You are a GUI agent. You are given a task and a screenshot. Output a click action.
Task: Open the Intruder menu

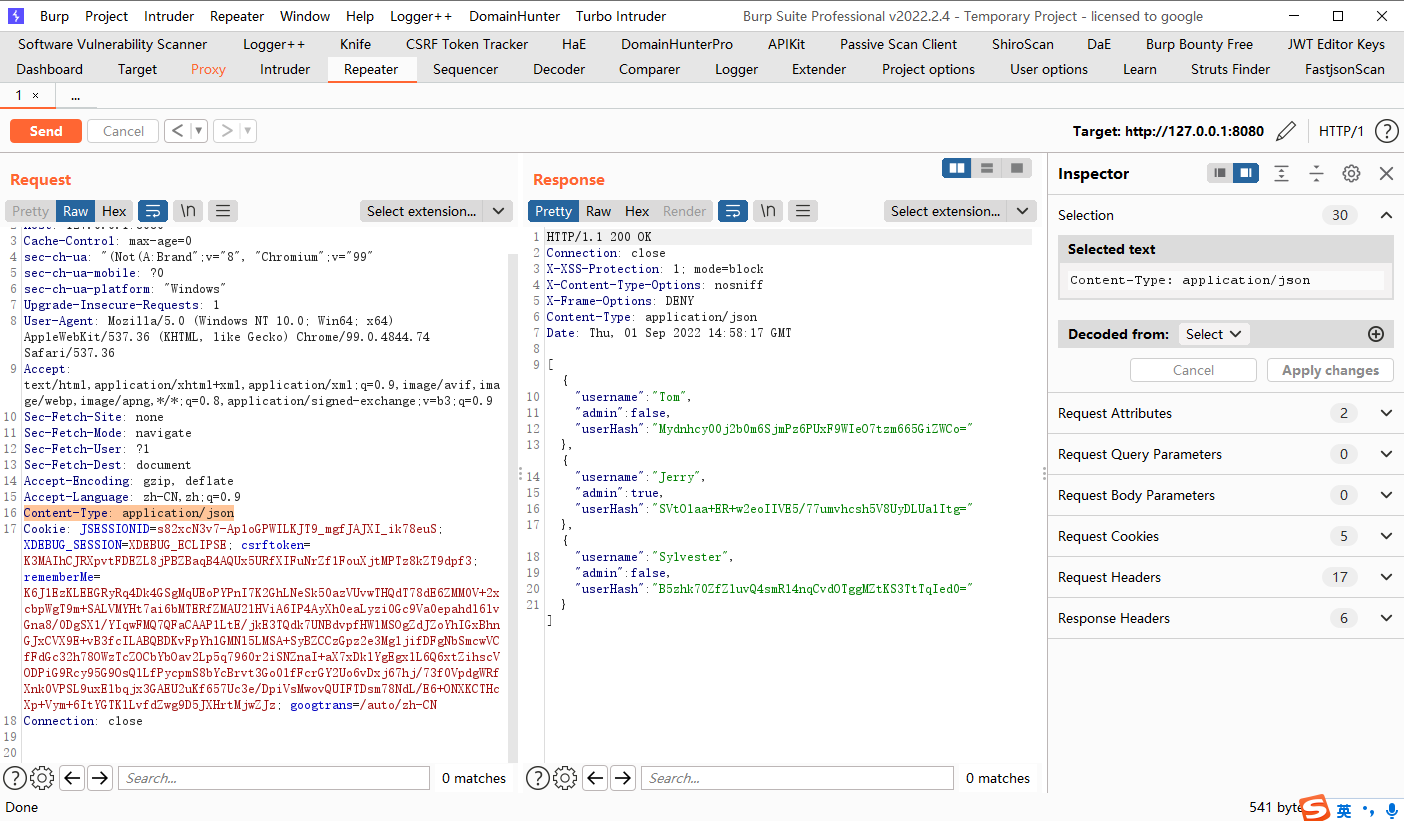pos(169,16)
